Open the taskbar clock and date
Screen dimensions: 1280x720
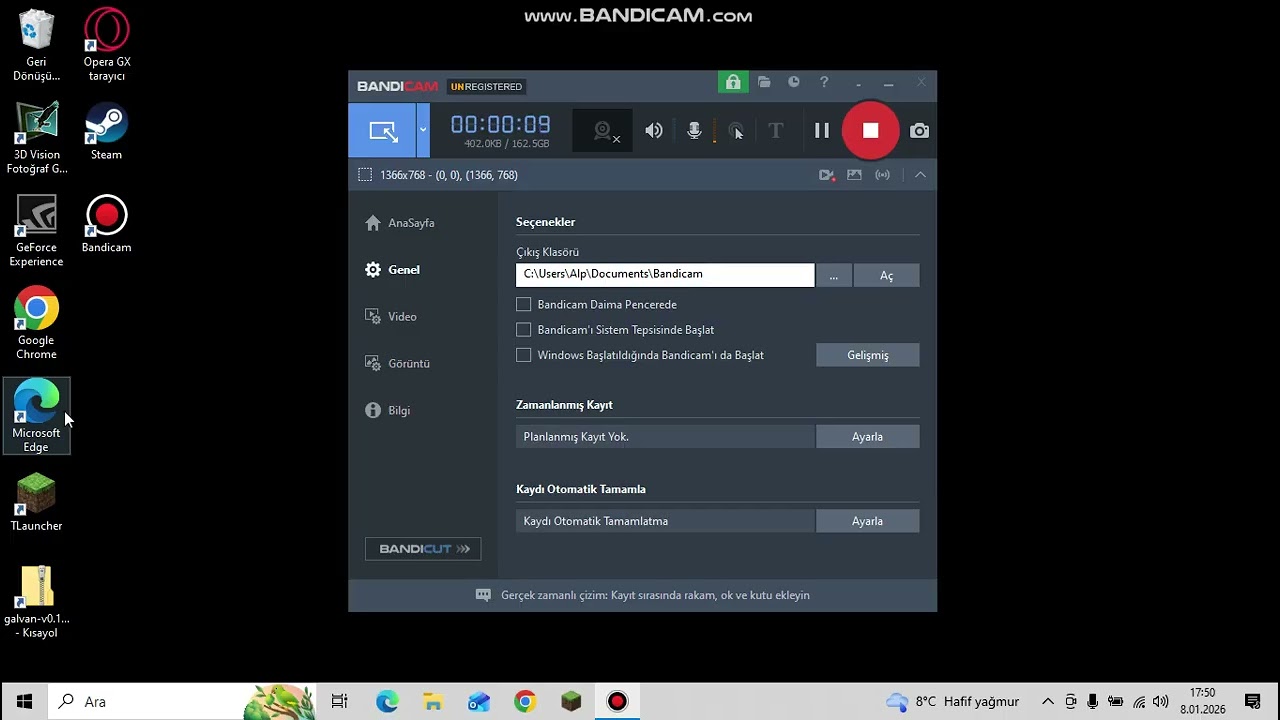1203,702
